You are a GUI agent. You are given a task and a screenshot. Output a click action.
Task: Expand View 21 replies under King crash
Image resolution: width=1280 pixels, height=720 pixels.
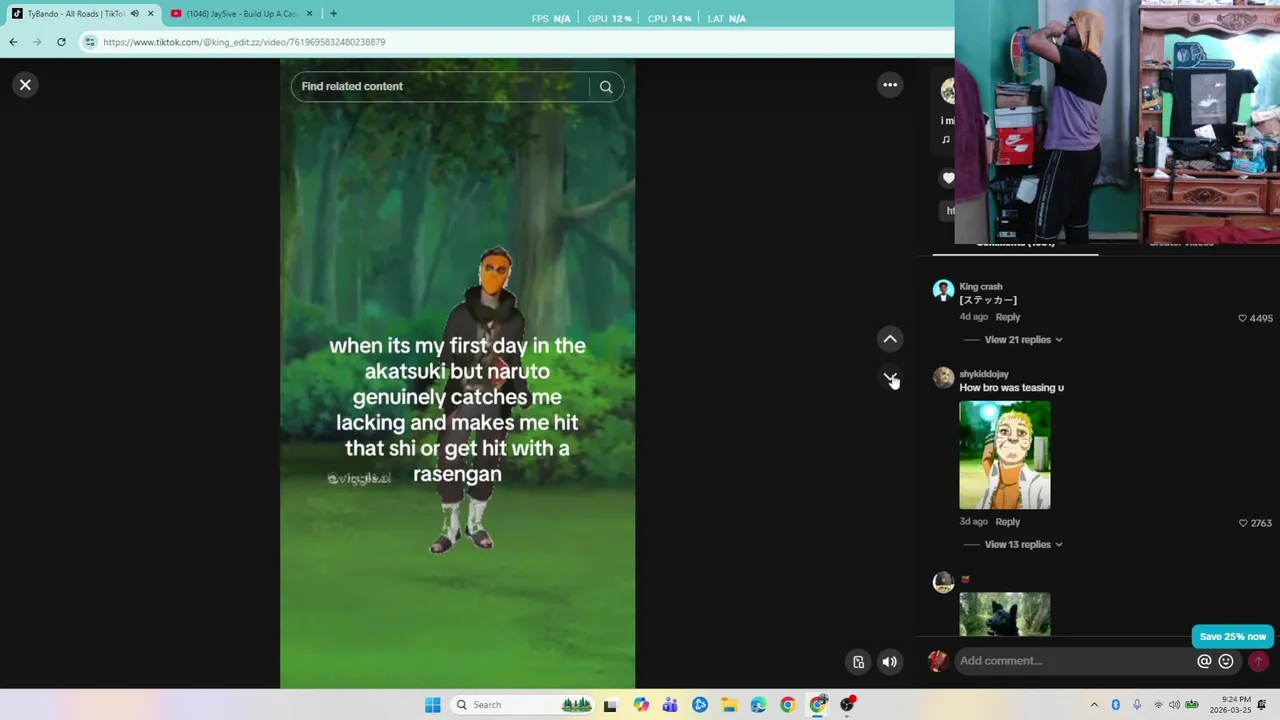pos(1023,340)
